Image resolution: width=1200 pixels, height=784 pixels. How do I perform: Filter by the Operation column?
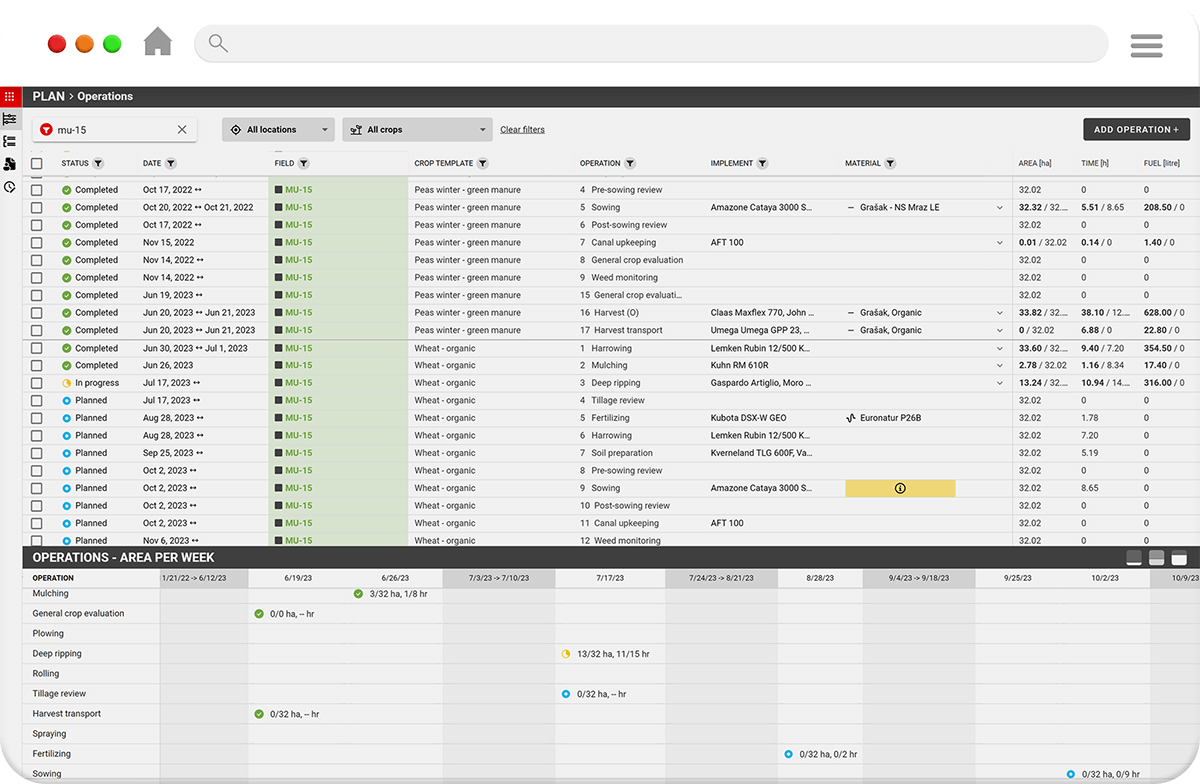point(631,163)
